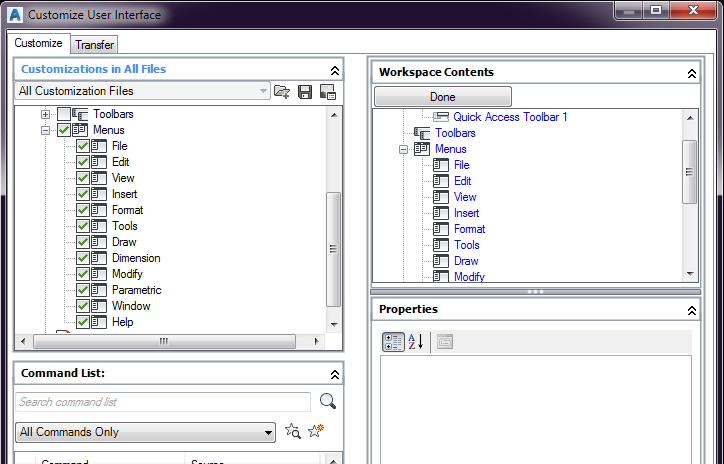Screen dimensions: 724x464
Task: Collapse Menus node in Workspace Contents
Action: (404, 149)
